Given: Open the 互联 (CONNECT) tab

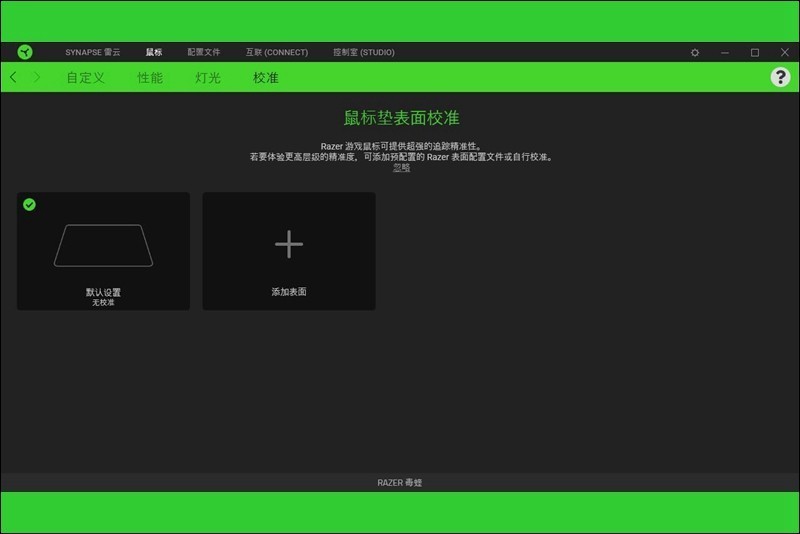Looking at the screenshot, I should (277, 52).
